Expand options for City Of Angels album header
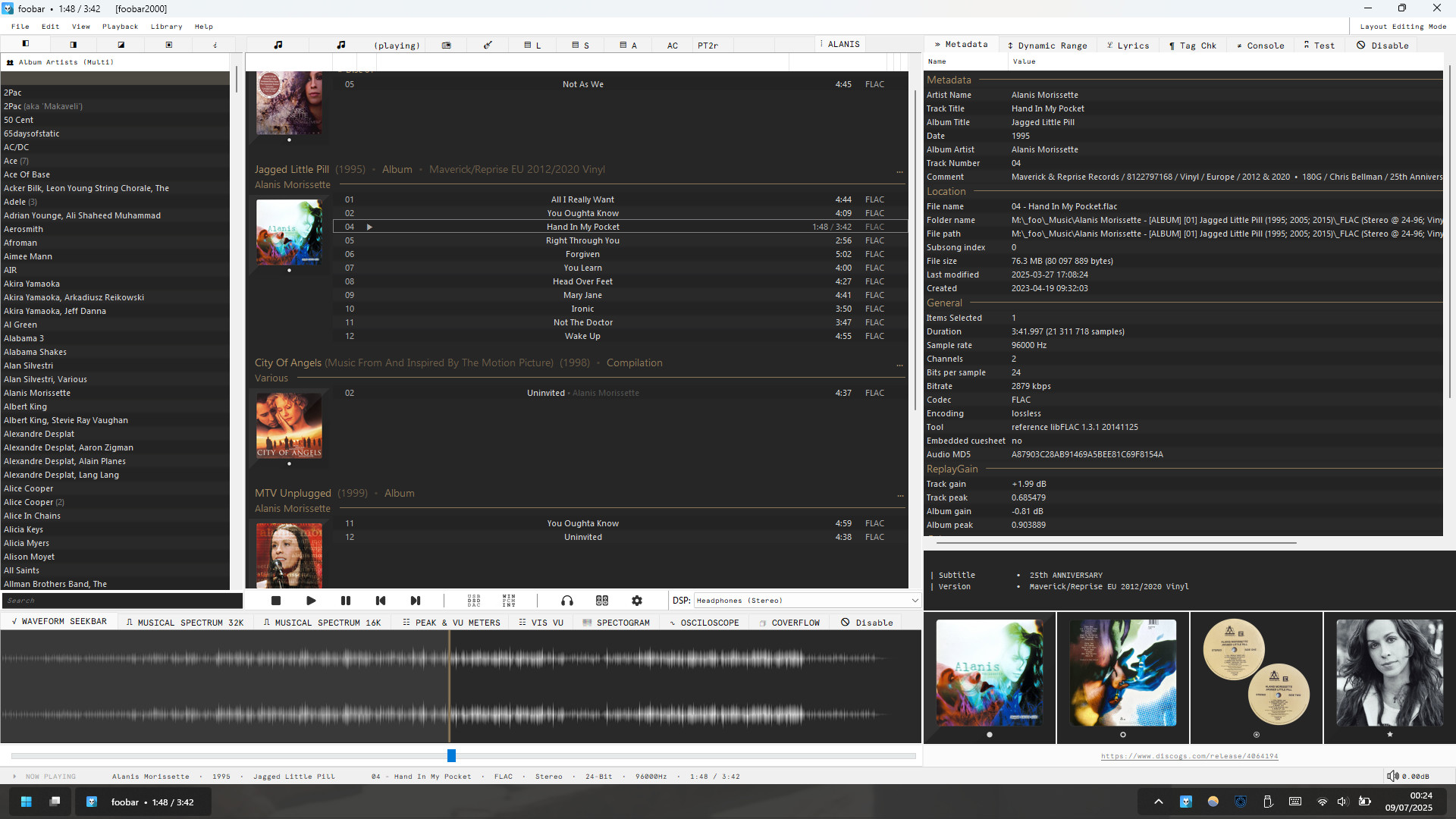Viewport: 1456px width, 819px height. pos(900,364)
